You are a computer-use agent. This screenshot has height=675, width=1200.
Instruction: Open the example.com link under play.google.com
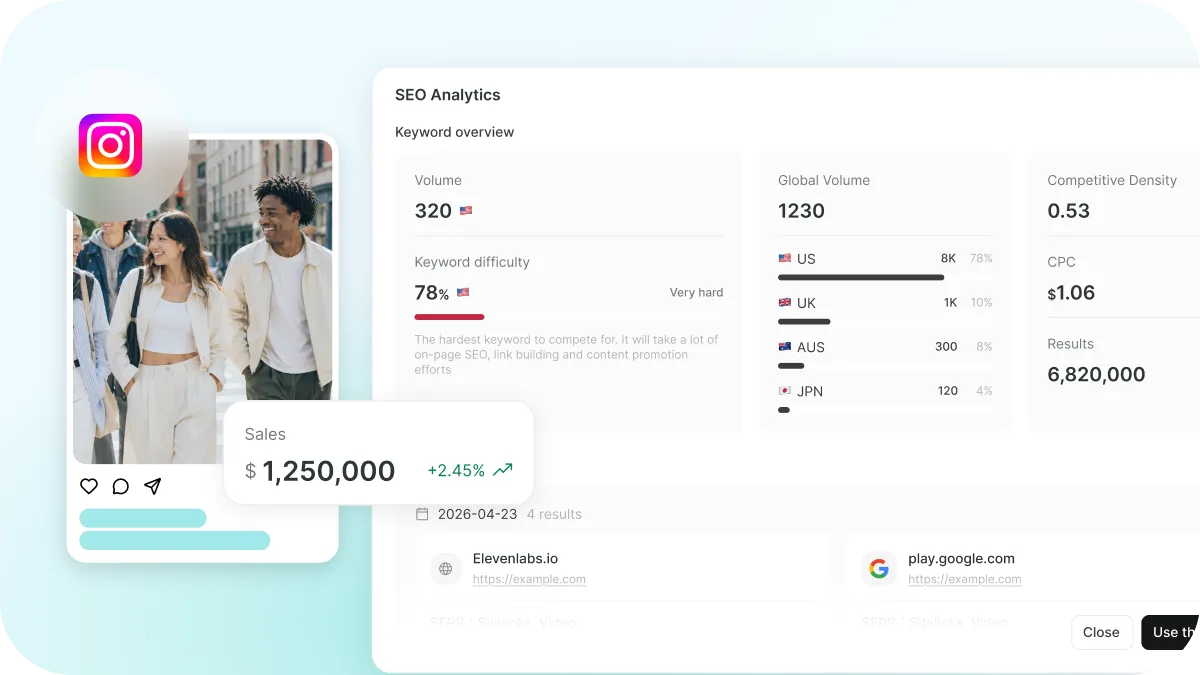(965, 579)
